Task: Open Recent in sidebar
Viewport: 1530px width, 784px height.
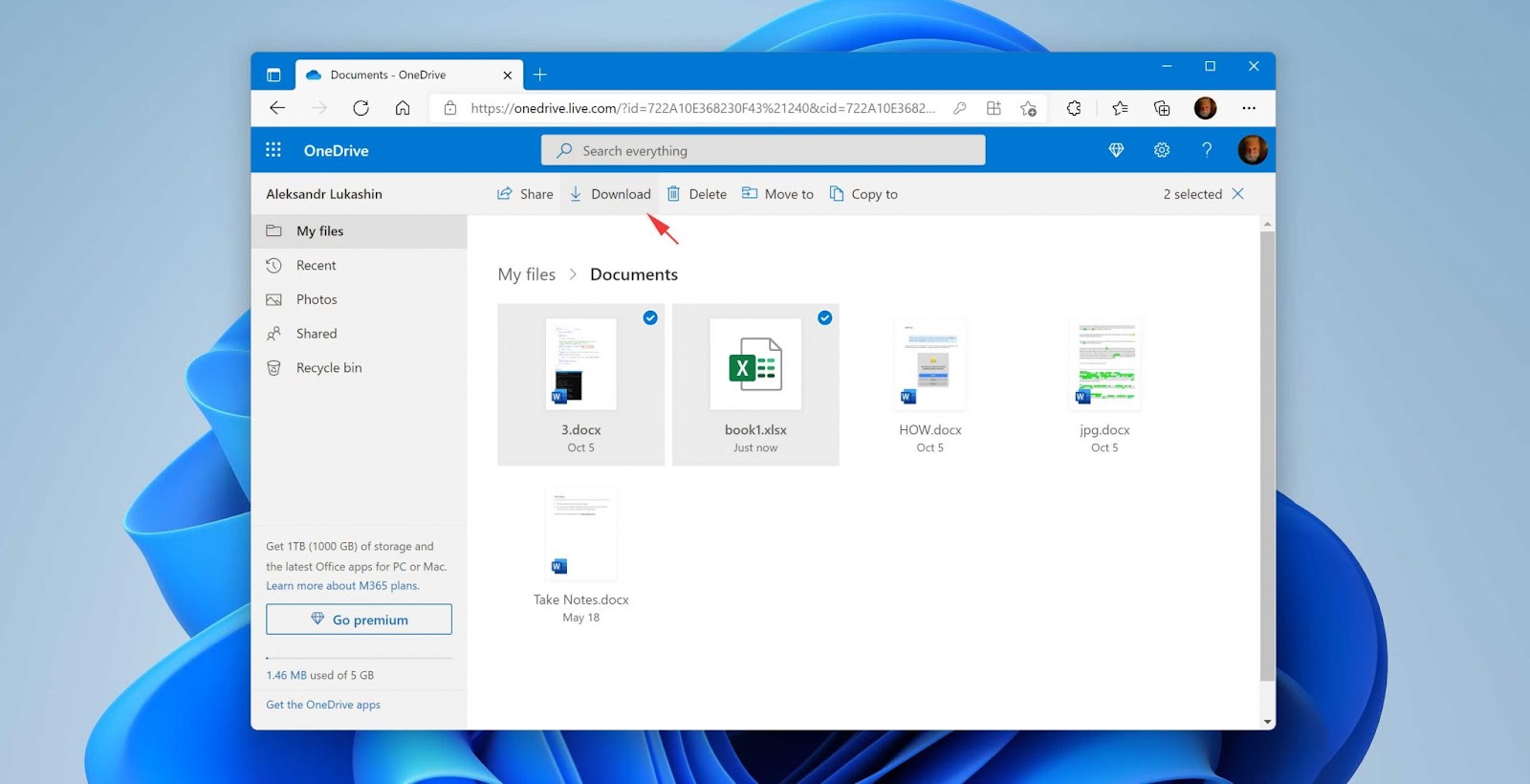Action: (x=359, y=266)
